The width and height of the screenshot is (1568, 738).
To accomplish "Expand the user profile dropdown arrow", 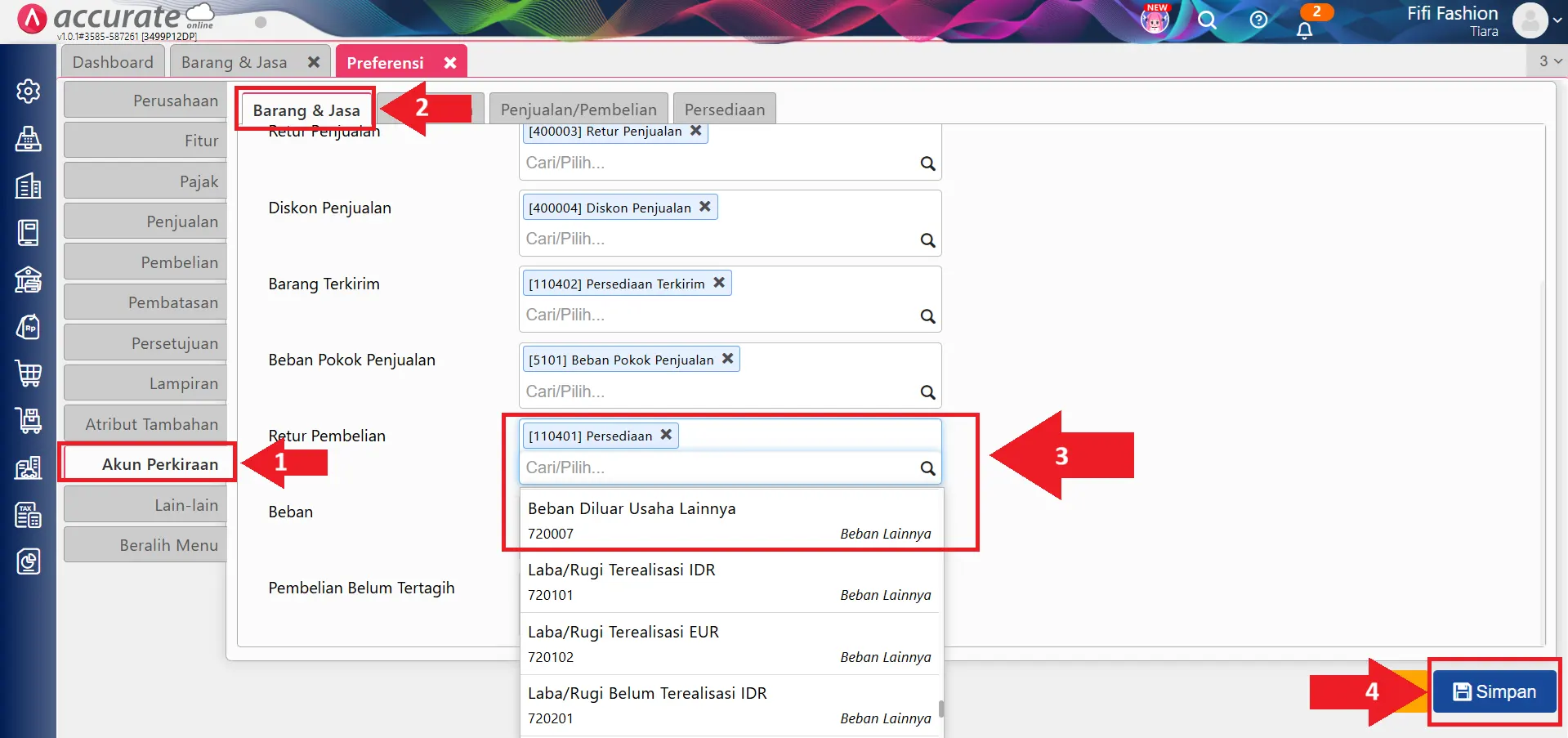I will pyautogui.click(x=1557, y=20).
